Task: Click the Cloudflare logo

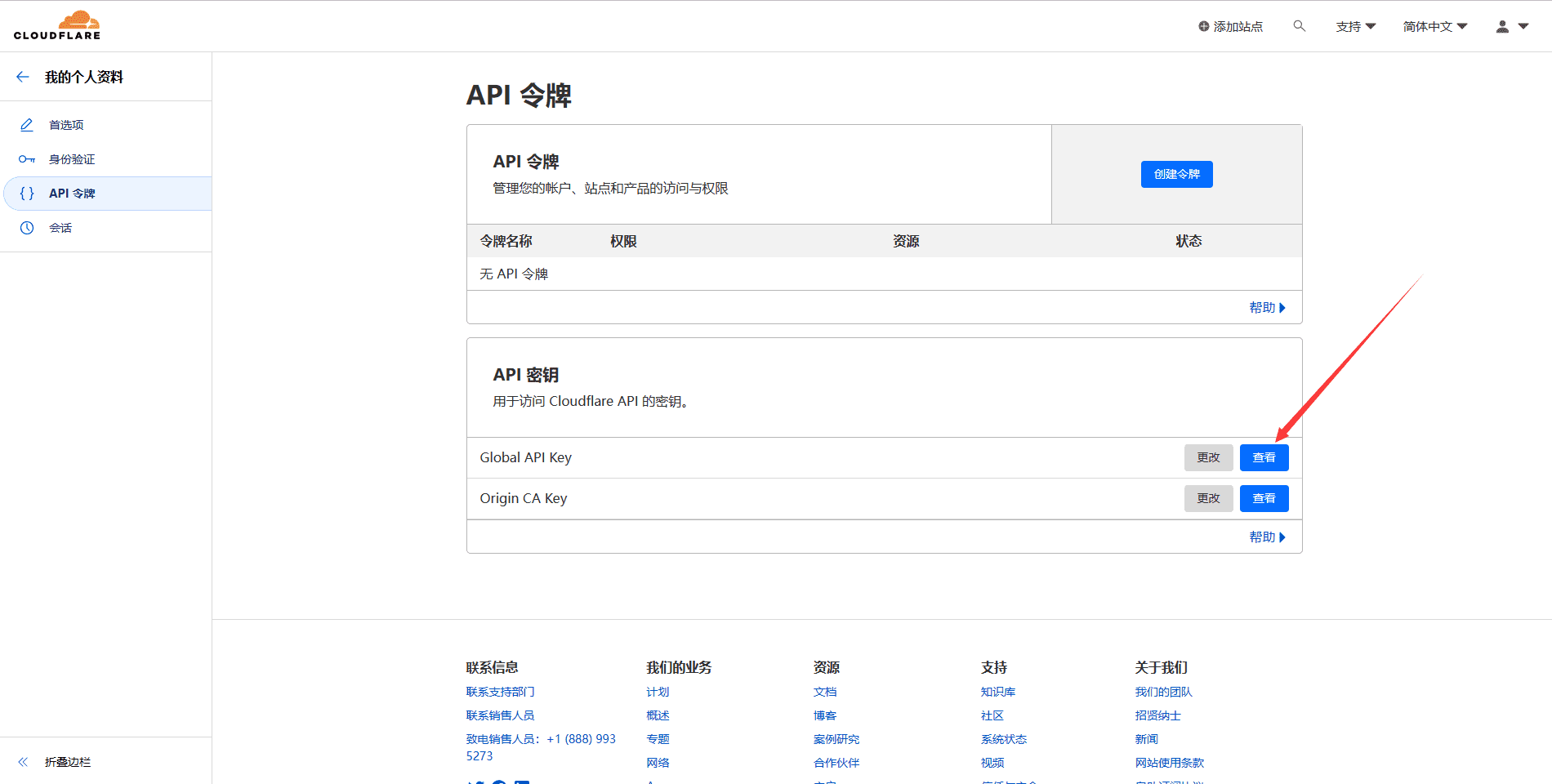Action: 57,25
